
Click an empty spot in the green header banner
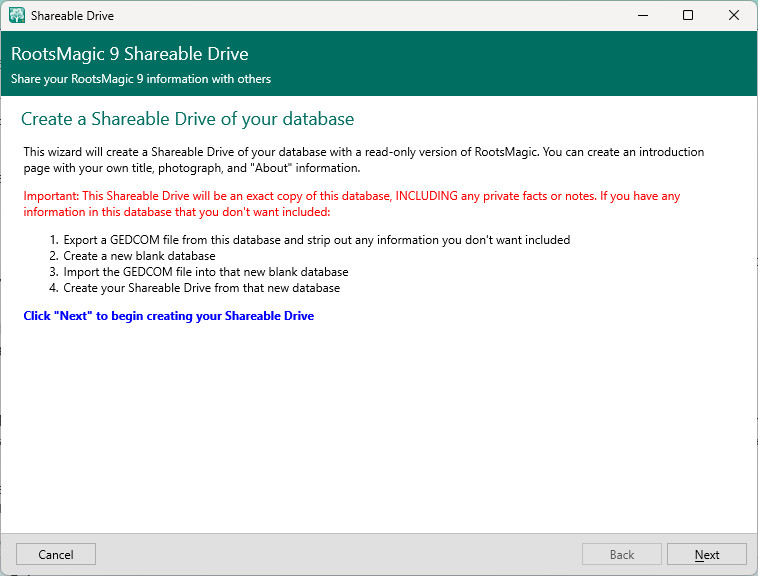(550, 64)
